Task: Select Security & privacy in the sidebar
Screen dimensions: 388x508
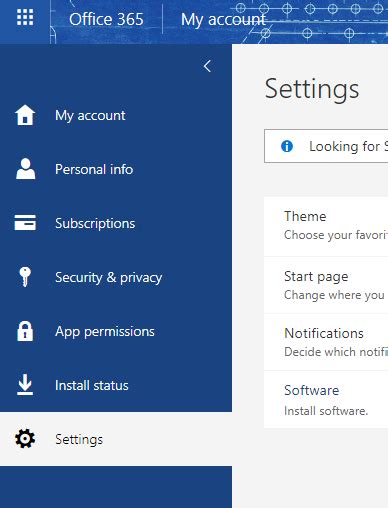Action: tap(109, 278)
